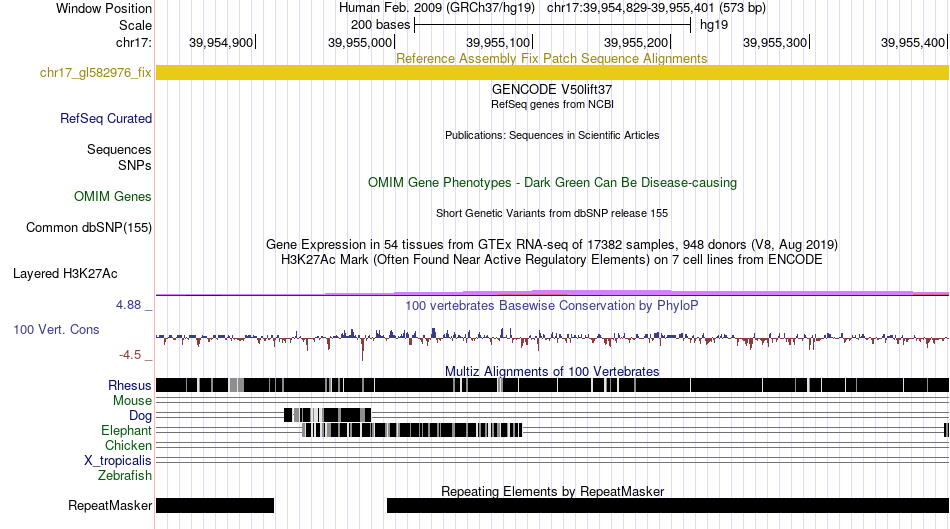This screenshot has width=950, height=529.
Task: Click the 200 bases scale bar
Action: pyautogui.click(x=552, y=25)
